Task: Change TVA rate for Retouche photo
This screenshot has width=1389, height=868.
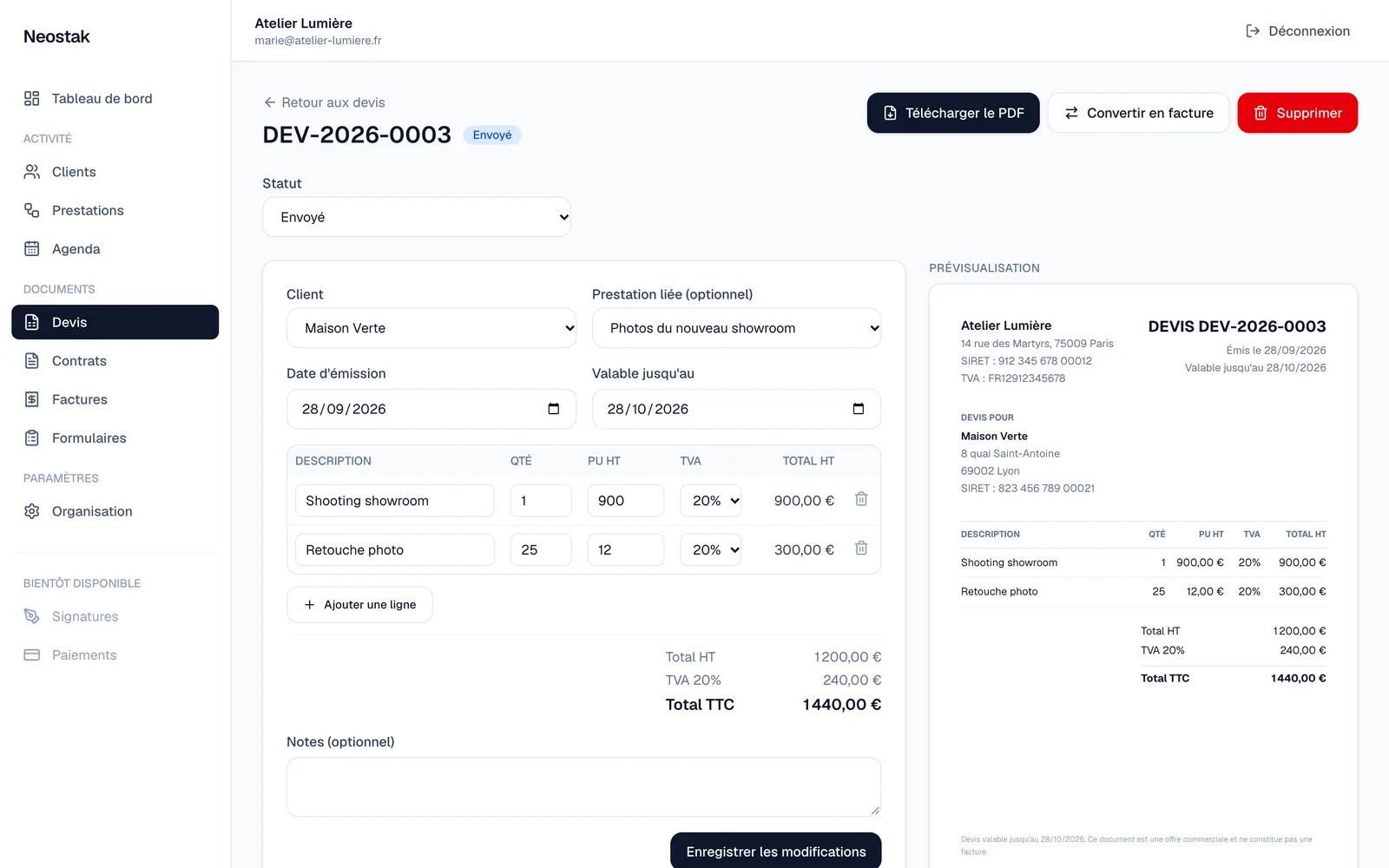Action: 711,549
